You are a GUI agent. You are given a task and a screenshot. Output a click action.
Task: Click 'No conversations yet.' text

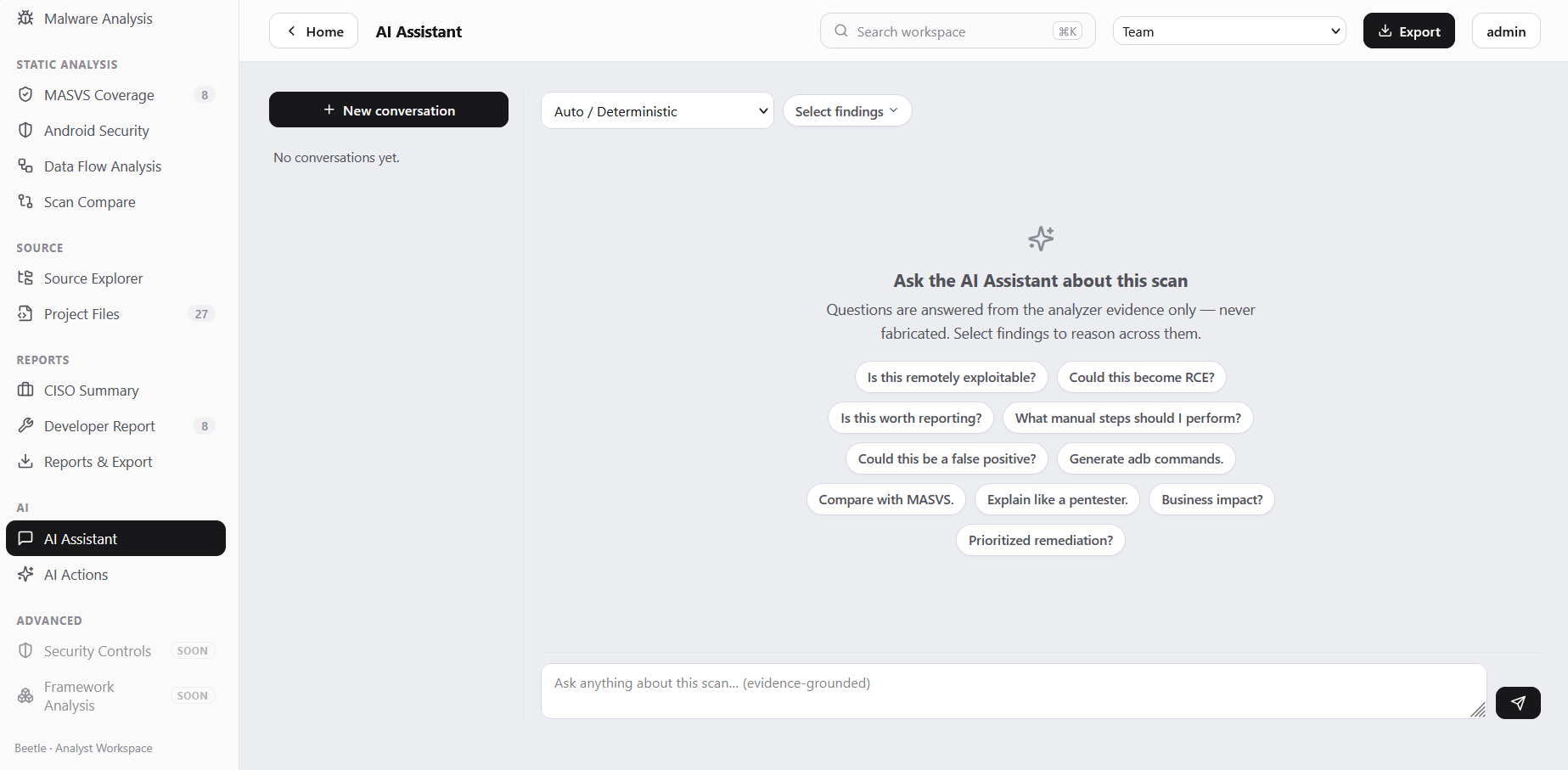(336, 157)
